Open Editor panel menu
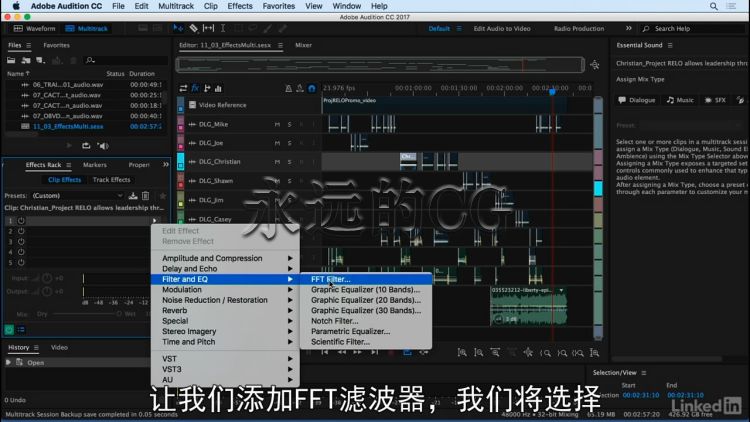Image resolution: width=750 pixels, height=422 pixels. (x=280, y=45)
